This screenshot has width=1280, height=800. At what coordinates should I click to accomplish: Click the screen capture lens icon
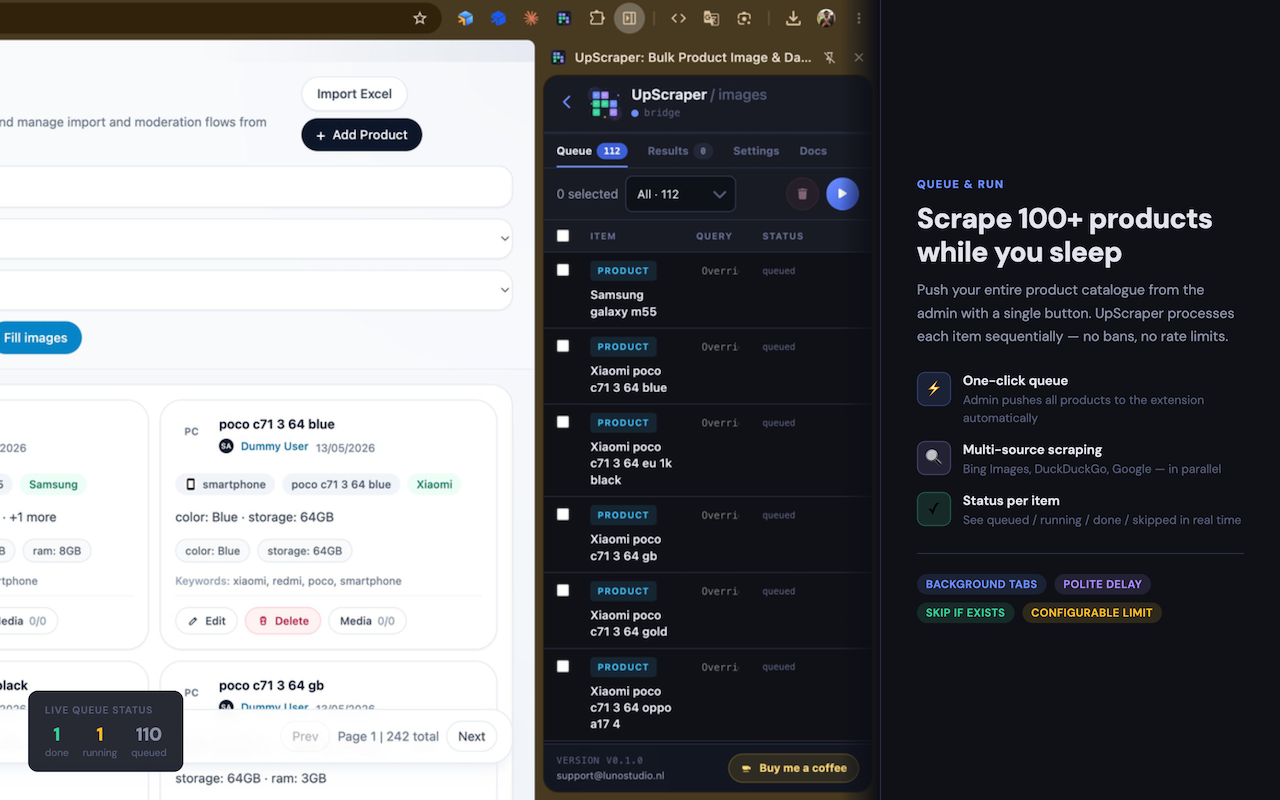point(744,18)
